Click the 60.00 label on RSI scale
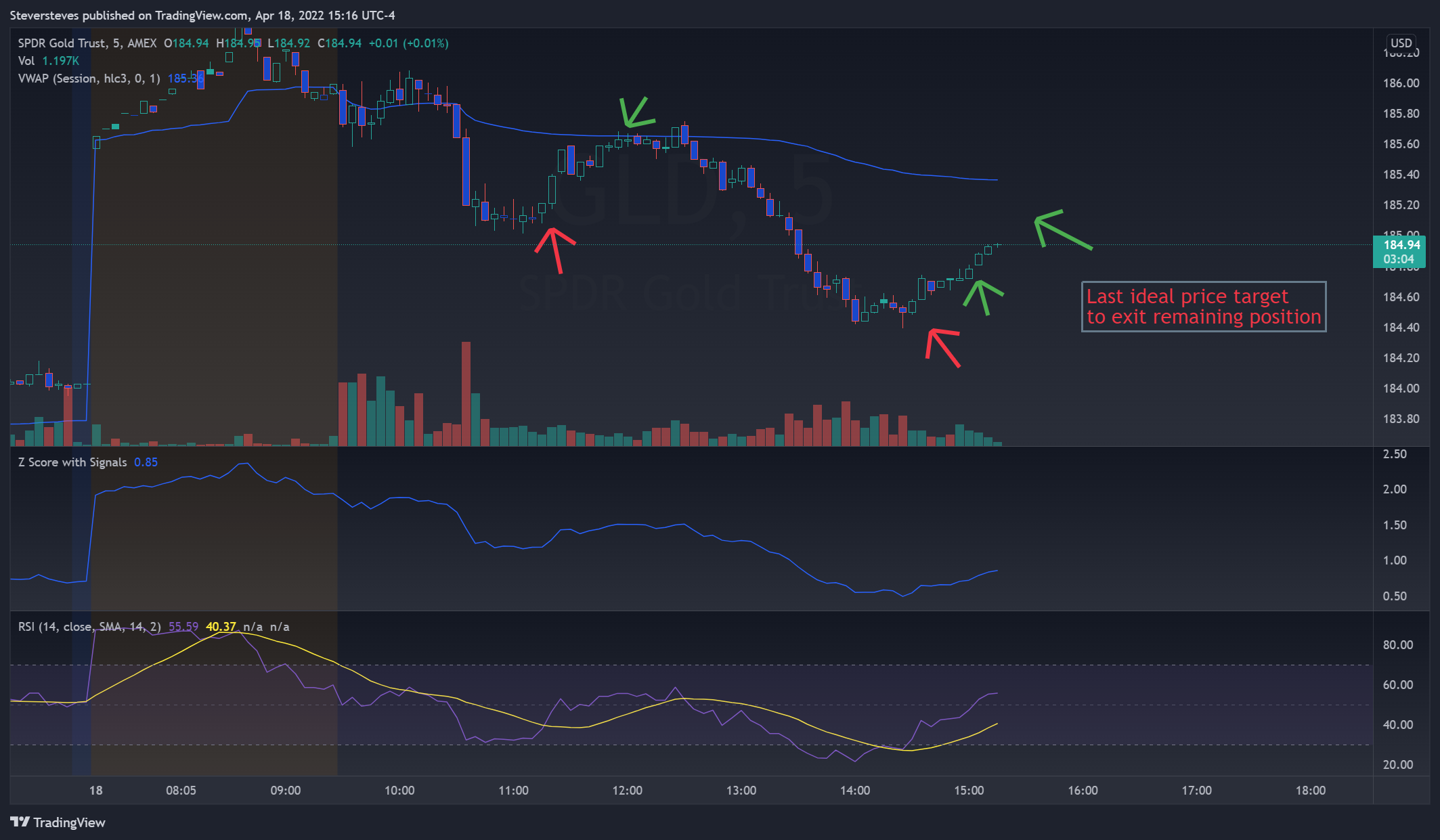This screenshot has height=840, width=1440. tap(1397, 685)
